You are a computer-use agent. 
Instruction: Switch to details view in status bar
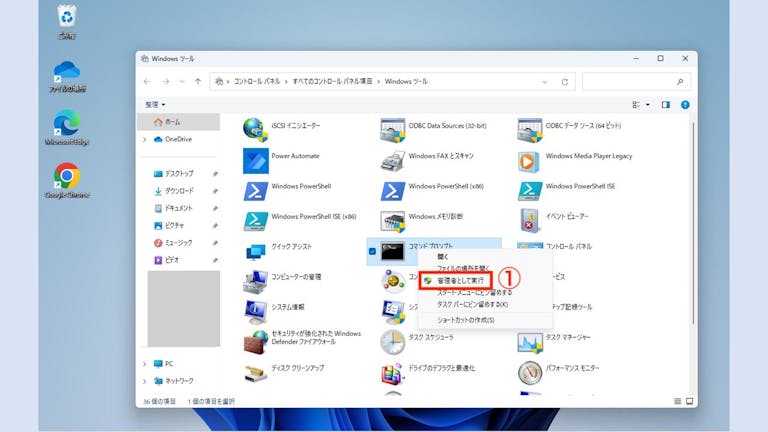tap(677, 401)
